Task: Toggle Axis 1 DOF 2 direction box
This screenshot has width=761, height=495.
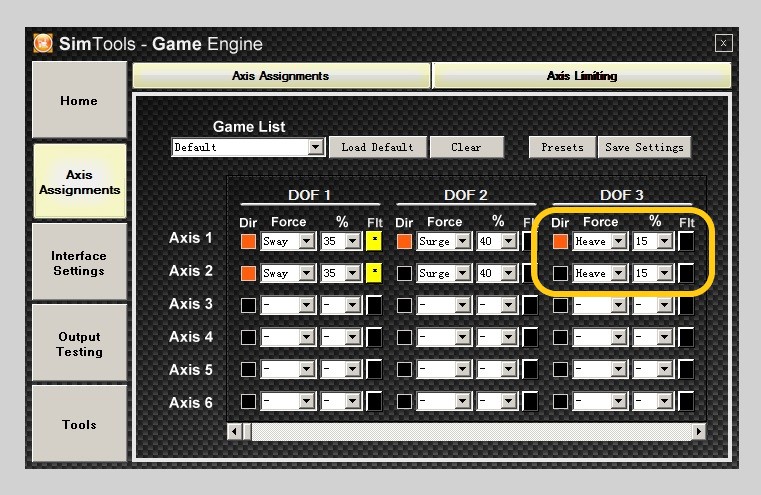Action: [404, 241]
